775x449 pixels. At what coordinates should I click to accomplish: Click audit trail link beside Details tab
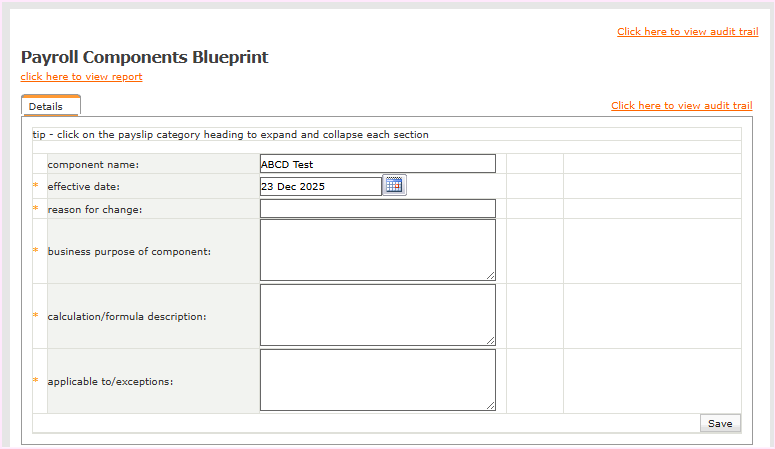pos(681,106)
